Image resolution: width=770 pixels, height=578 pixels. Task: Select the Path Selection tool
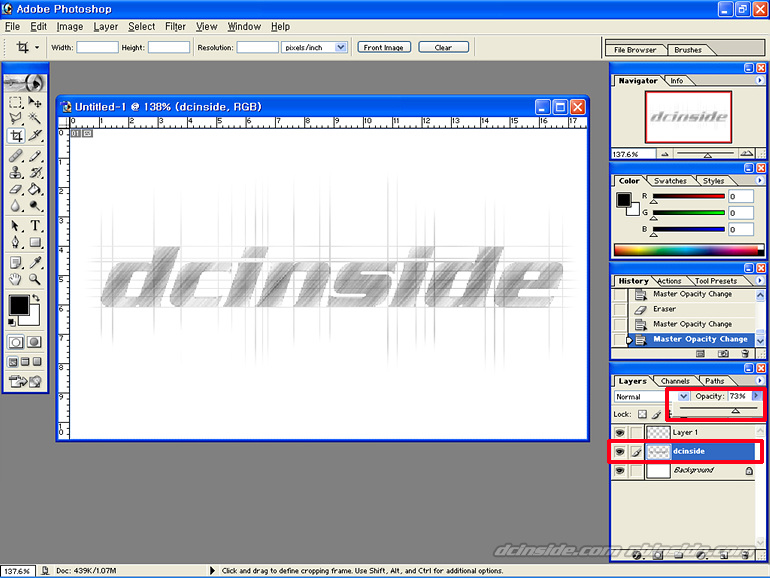click(x=16, y=226)
